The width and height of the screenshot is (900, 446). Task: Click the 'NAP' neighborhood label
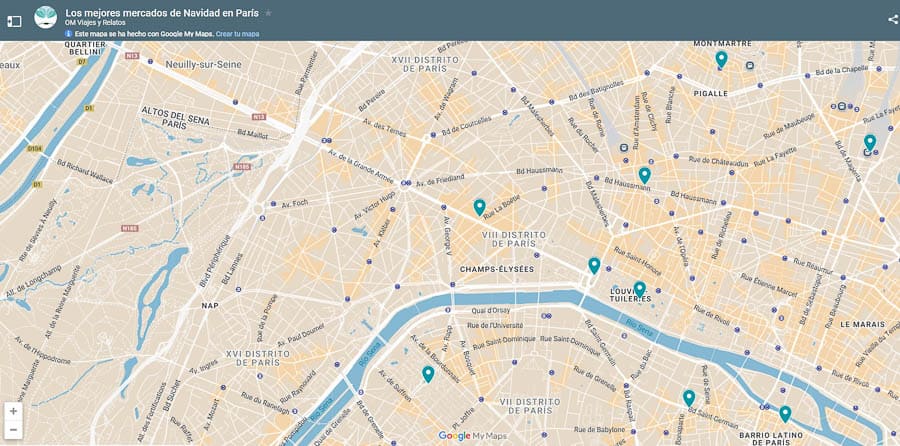click(x=210, y=305)
